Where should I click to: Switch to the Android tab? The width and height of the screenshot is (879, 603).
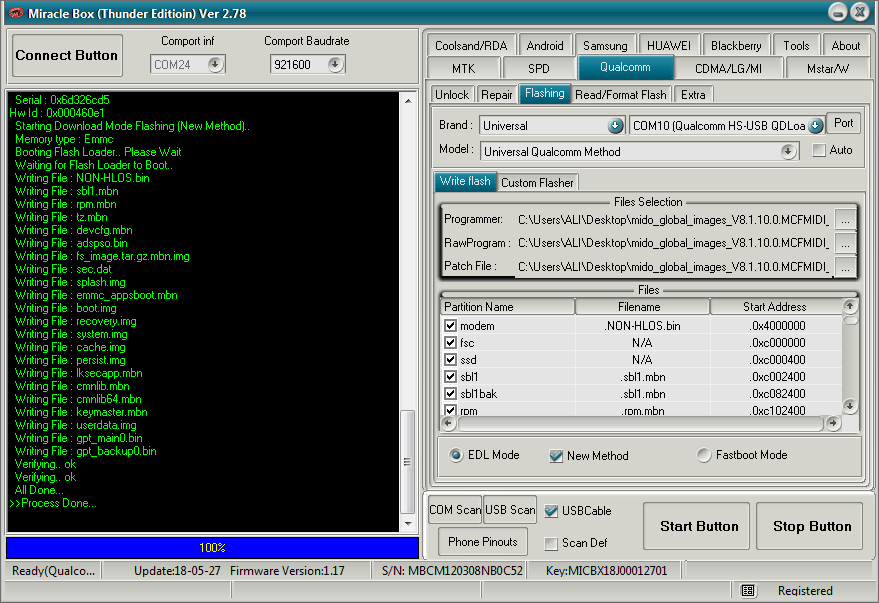pos(545,45)
